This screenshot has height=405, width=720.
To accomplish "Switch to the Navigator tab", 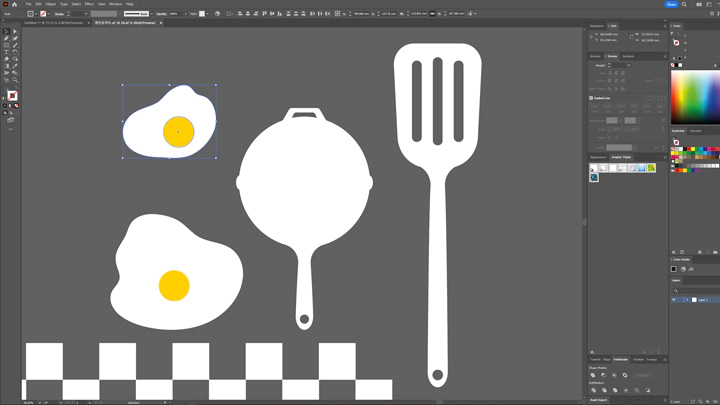I will 596,26.
